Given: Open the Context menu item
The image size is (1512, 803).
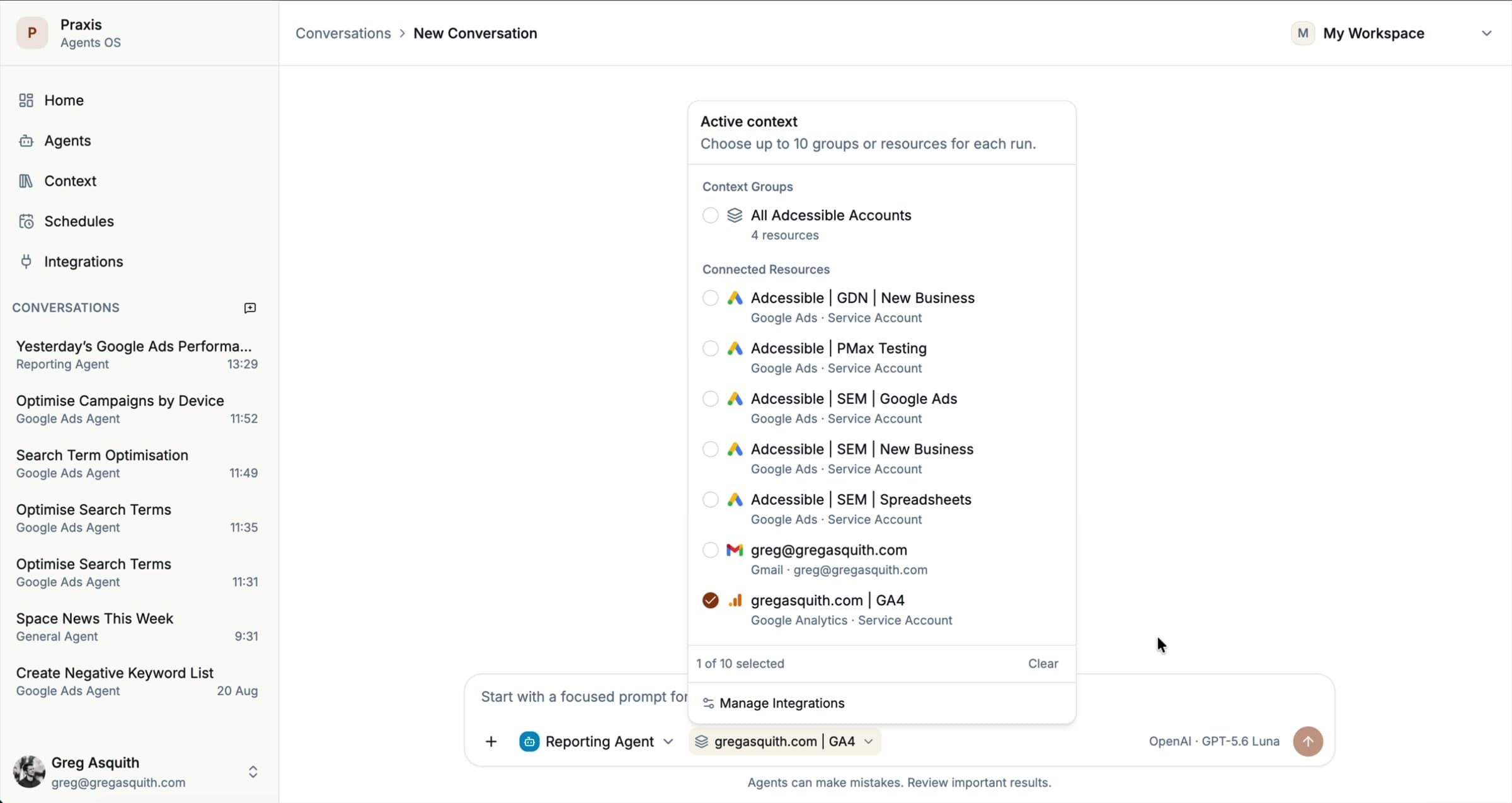Looking at the screenshot, I should (139, 181).
